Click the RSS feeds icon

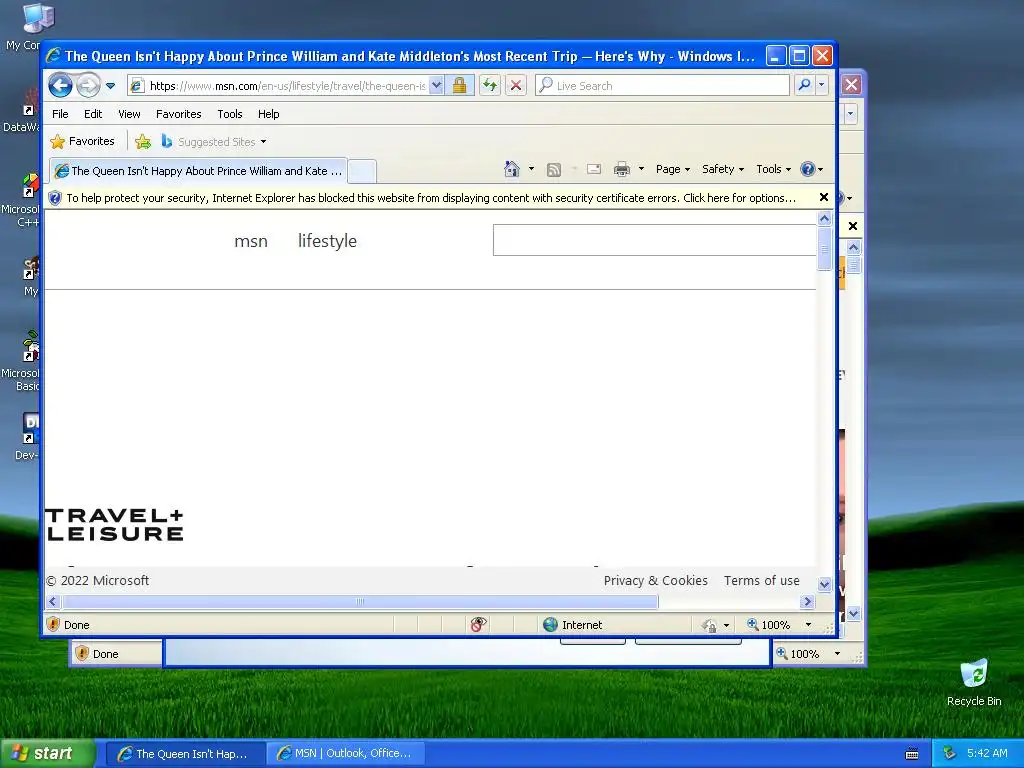(x=554, y=170)
